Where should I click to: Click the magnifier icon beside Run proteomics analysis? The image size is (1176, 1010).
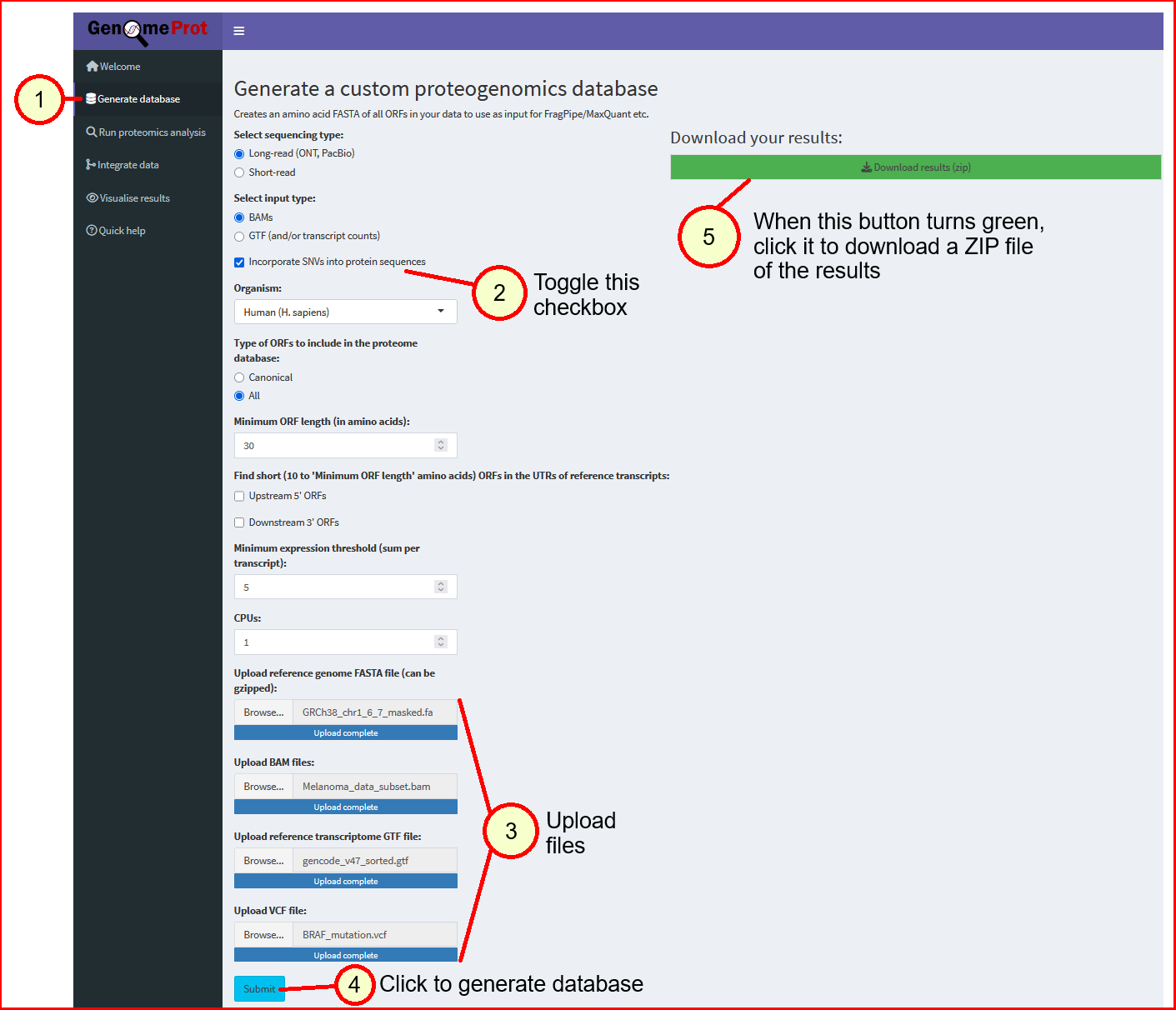tap(92, 132)
